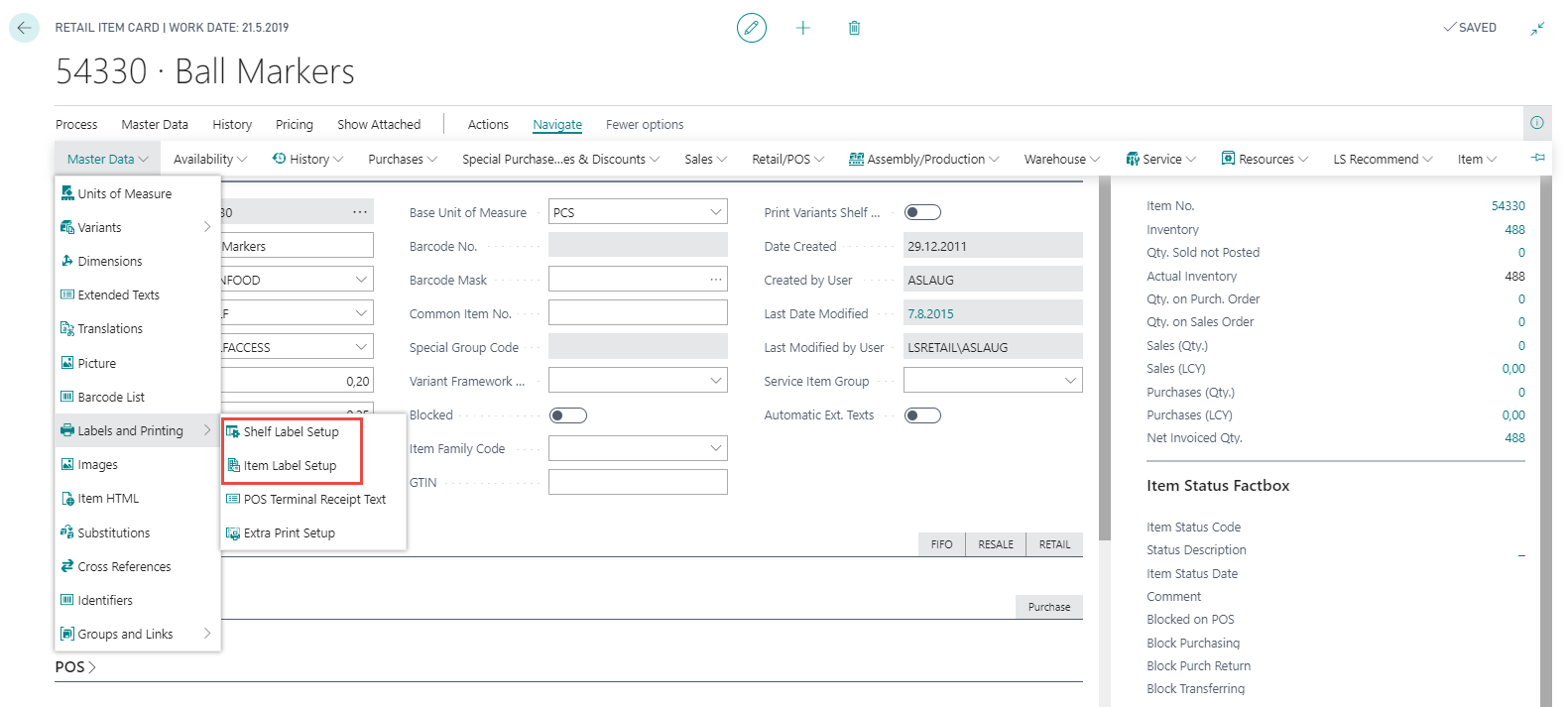Select Shelf Label Setup menu item
Viewport: 1568px width, 707px height.
[x=292, y=432]
